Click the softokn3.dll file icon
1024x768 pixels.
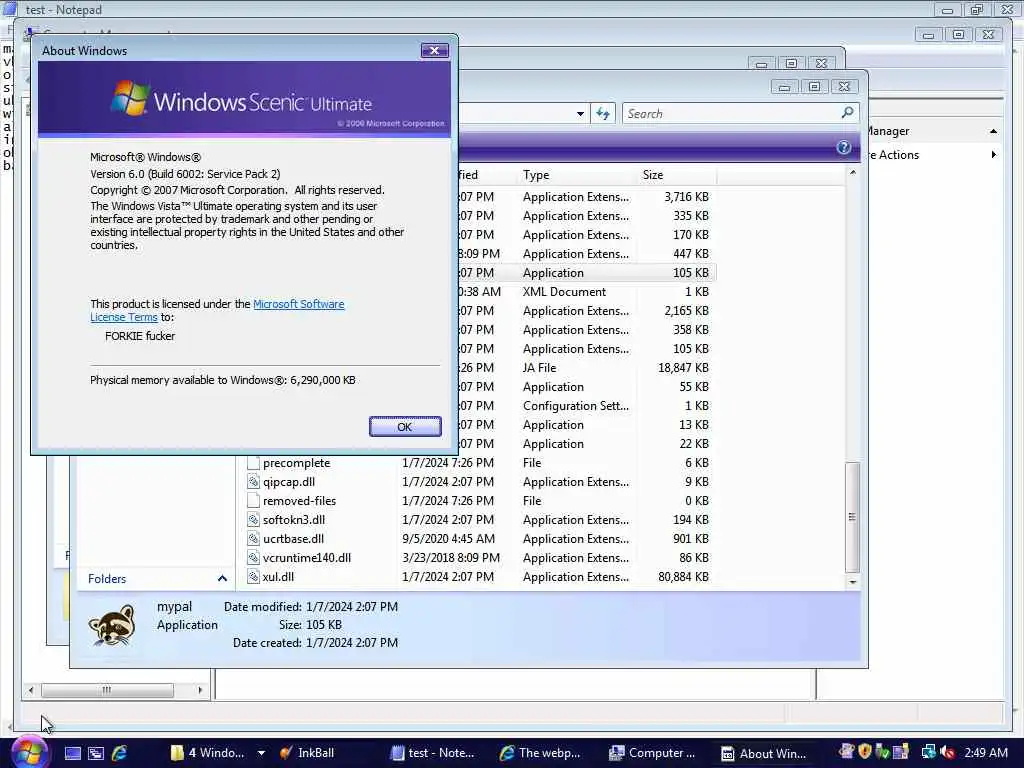[x=253, y=520]
